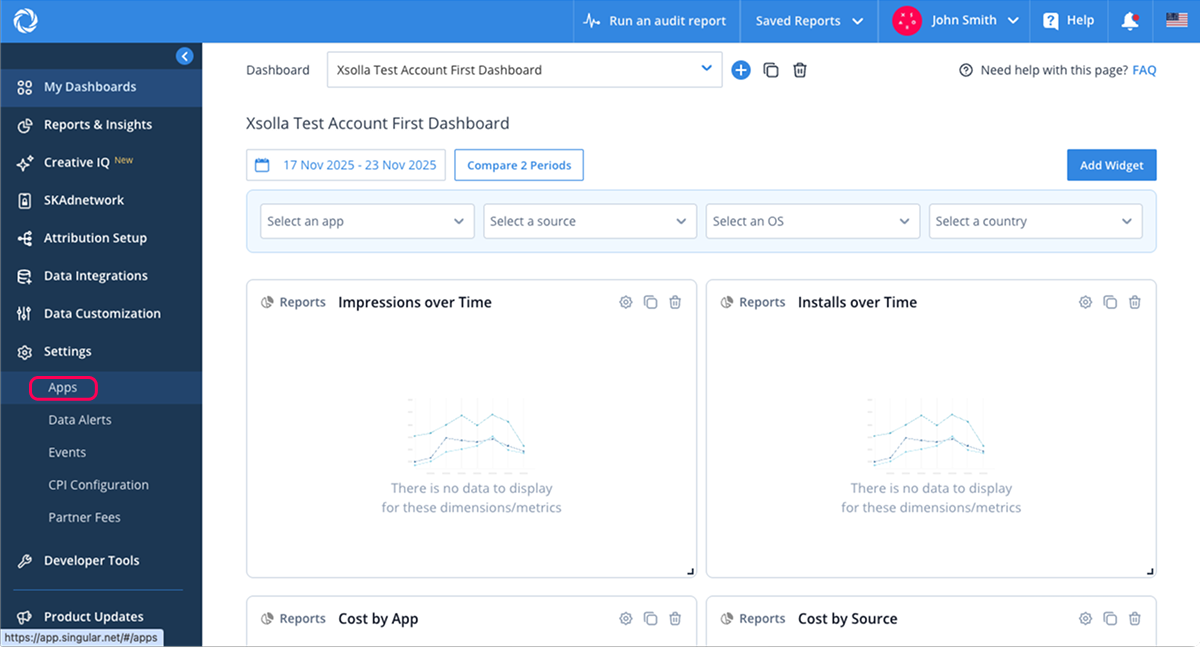Open the Saved Reports dropdown
1200x648 pixels.
[809, 21]
